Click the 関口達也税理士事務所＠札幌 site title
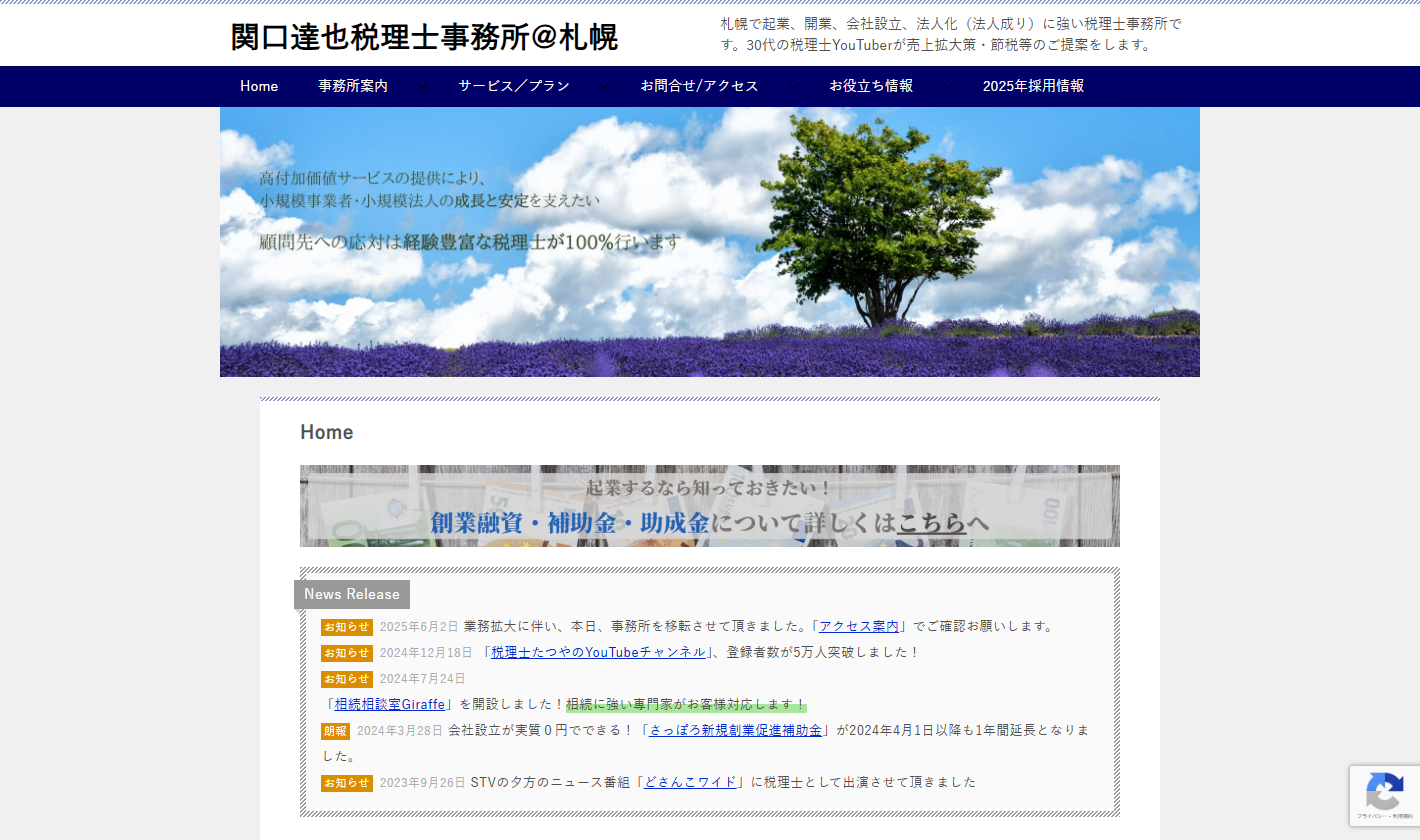The image size is (1420, 840). coord(425,37)
